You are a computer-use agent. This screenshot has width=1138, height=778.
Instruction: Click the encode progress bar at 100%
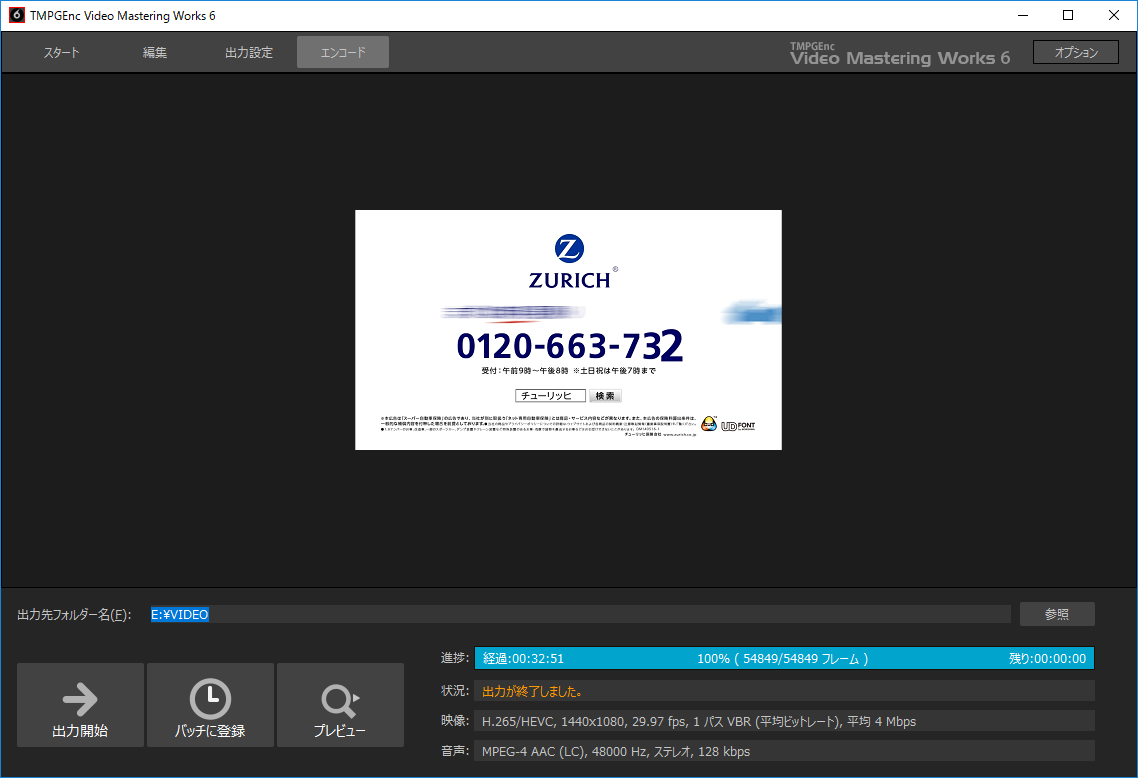[784, 658]
